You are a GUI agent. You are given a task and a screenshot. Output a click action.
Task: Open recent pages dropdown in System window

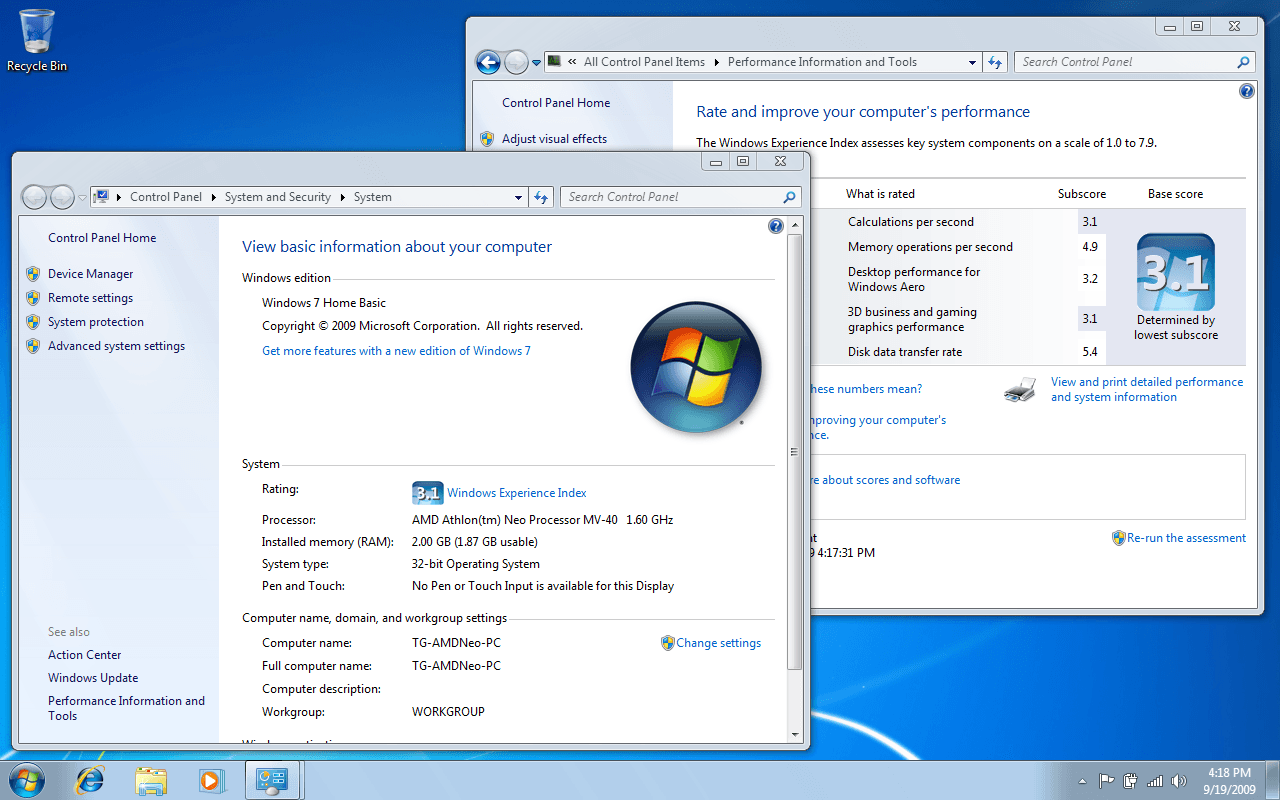click(x=83, y=198)
